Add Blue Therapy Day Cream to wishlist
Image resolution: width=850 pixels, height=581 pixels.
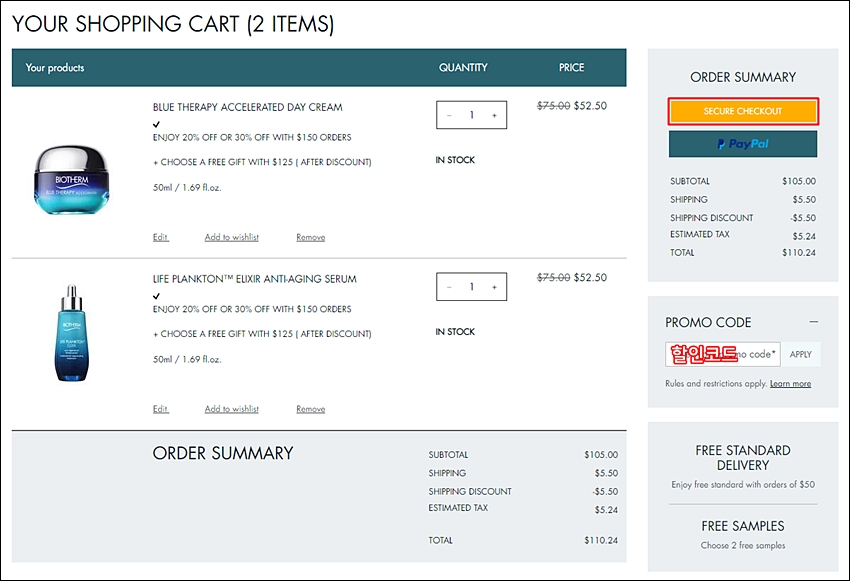(x=231, y=237)
